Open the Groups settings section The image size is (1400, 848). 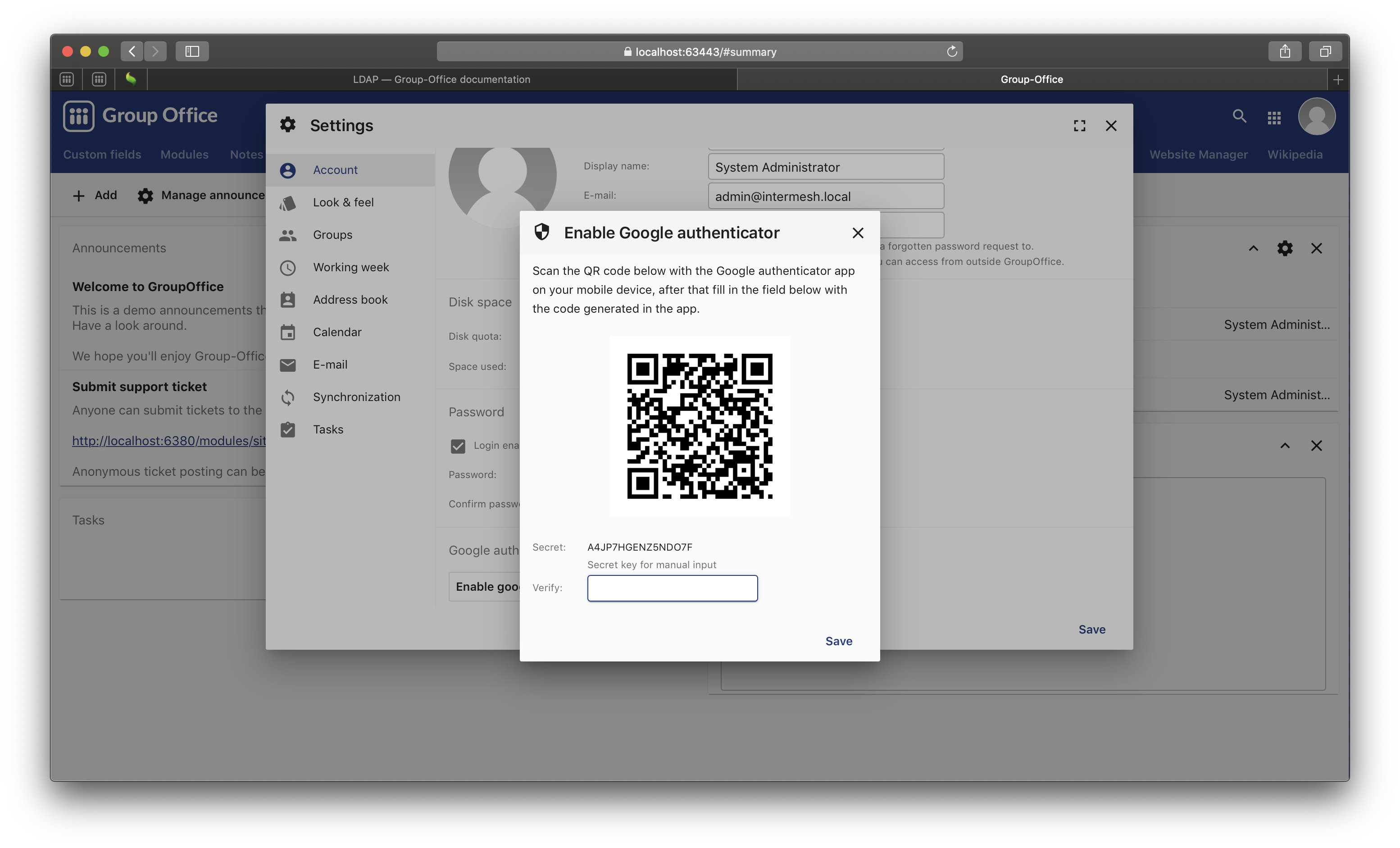pyautogui.click(x=350, y=234)
